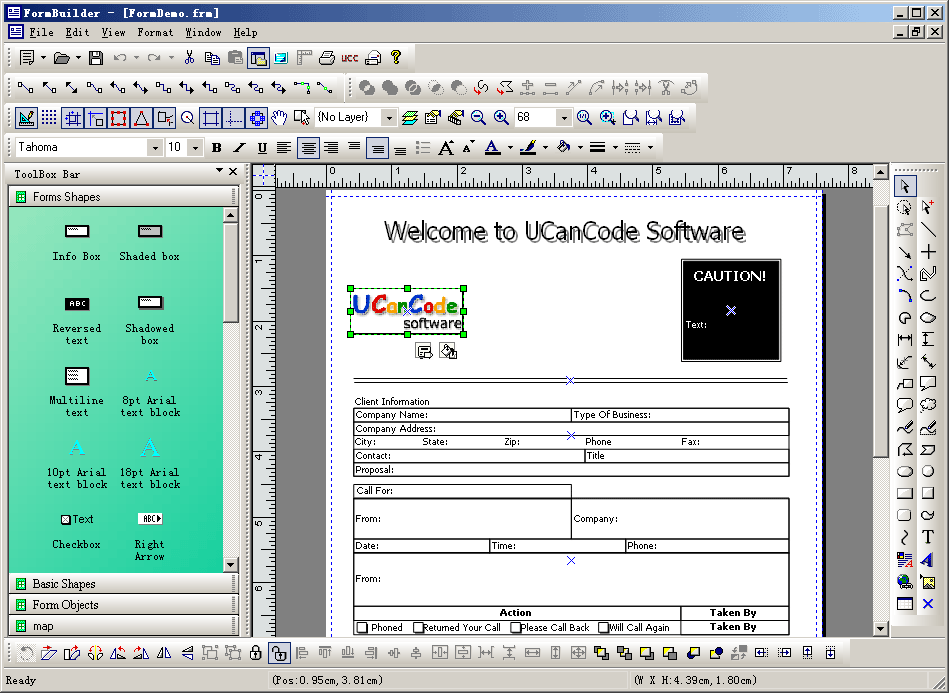Click the ToolBox Bar options arrow
This screenshot has height=693, width=949.
pyautogui.click(x=219, y=171)
